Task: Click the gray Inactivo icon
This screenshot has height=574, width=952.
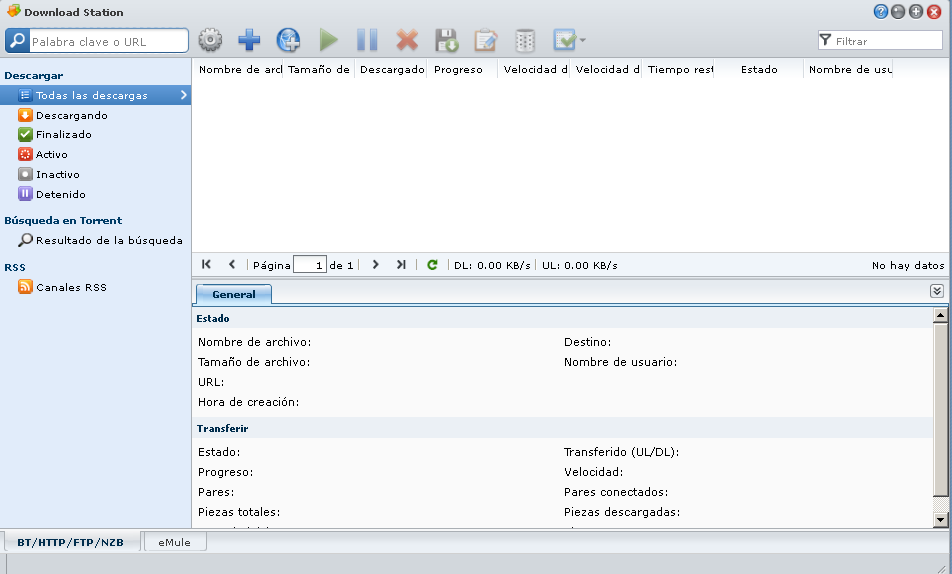Action: pos(25,174)
